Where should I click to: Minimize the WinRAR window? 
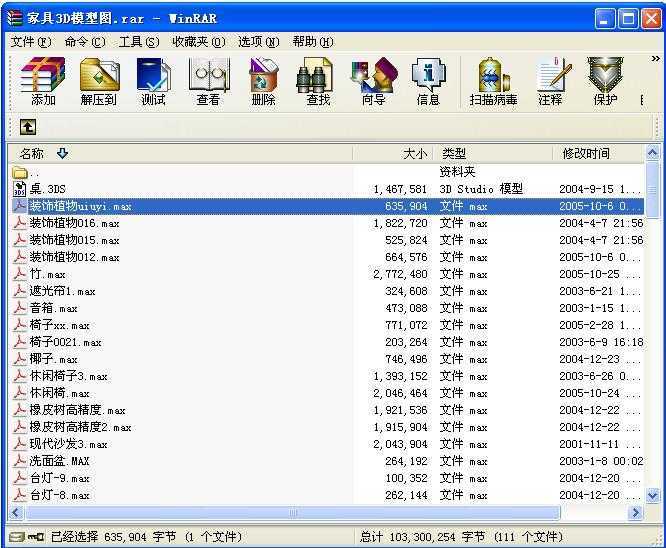pyautogui.click(x=605, y=19)
